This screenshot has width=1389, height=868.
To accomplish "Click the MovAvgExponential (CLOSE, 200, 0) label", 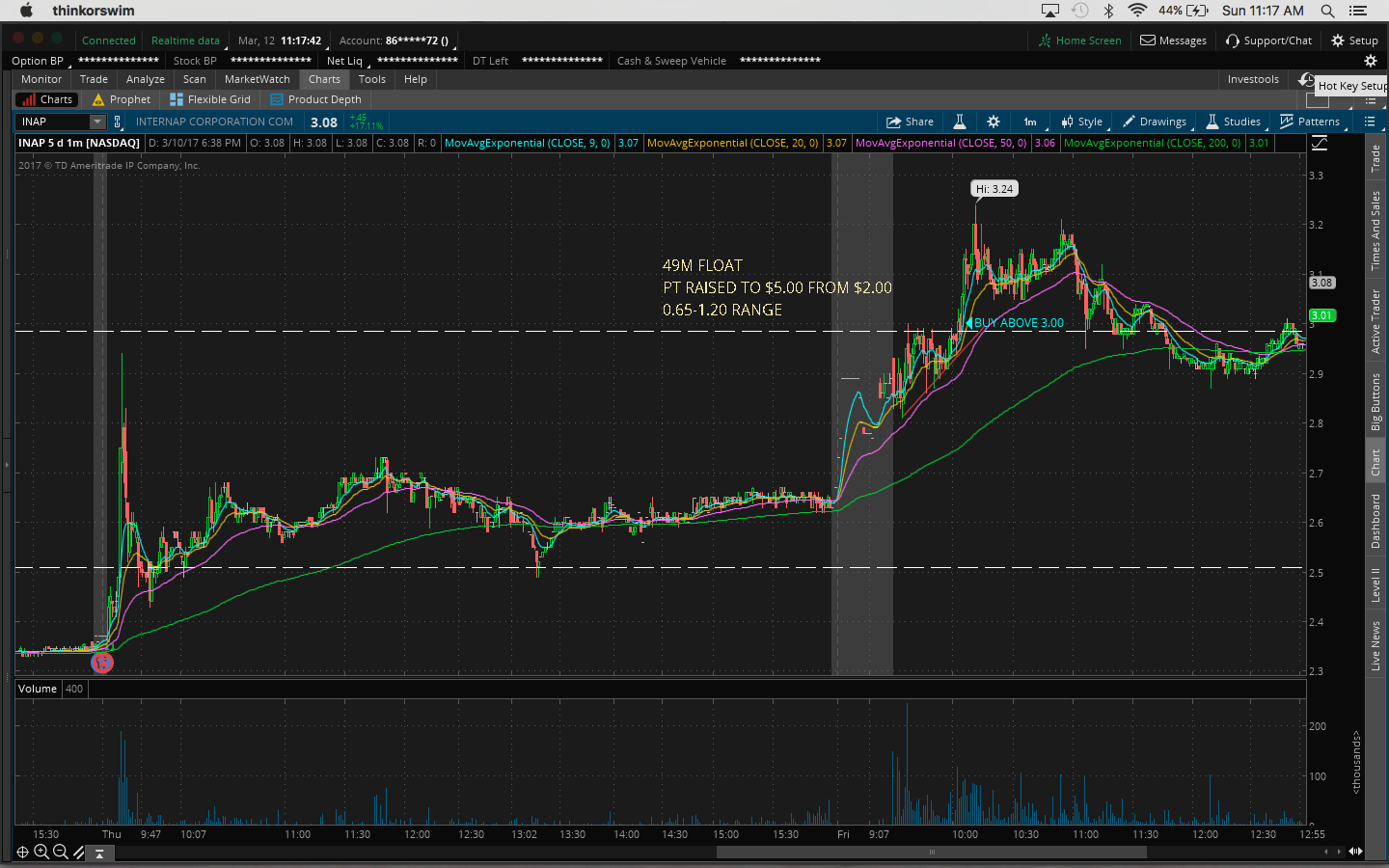I will [1153, 143].
